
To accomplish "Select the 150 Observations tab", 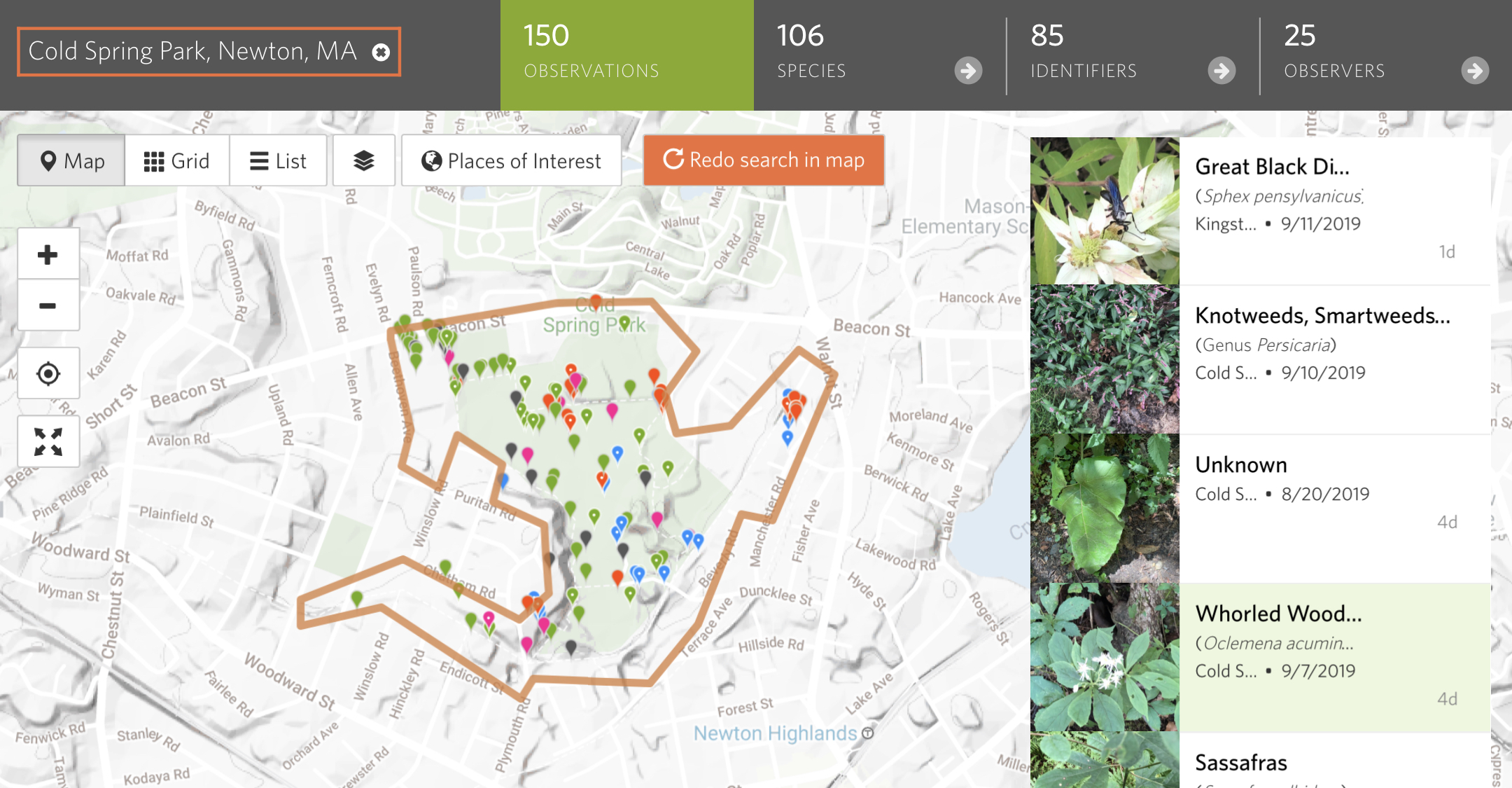I will pos(626,55).
